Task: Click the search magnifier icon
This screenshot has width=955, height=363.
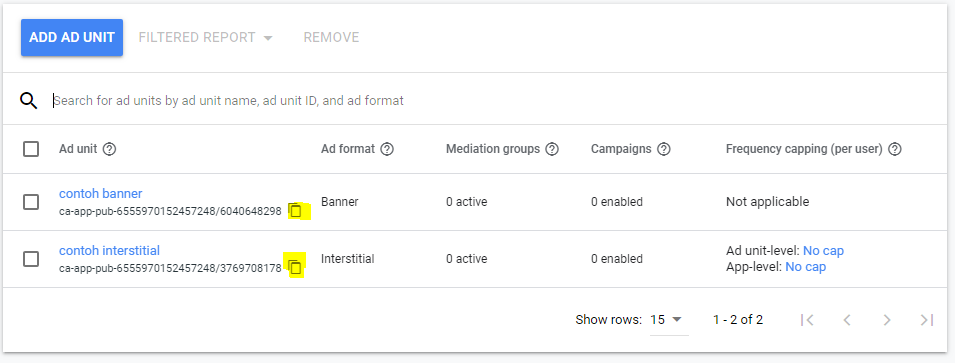Action: click(x=29, y=100)
